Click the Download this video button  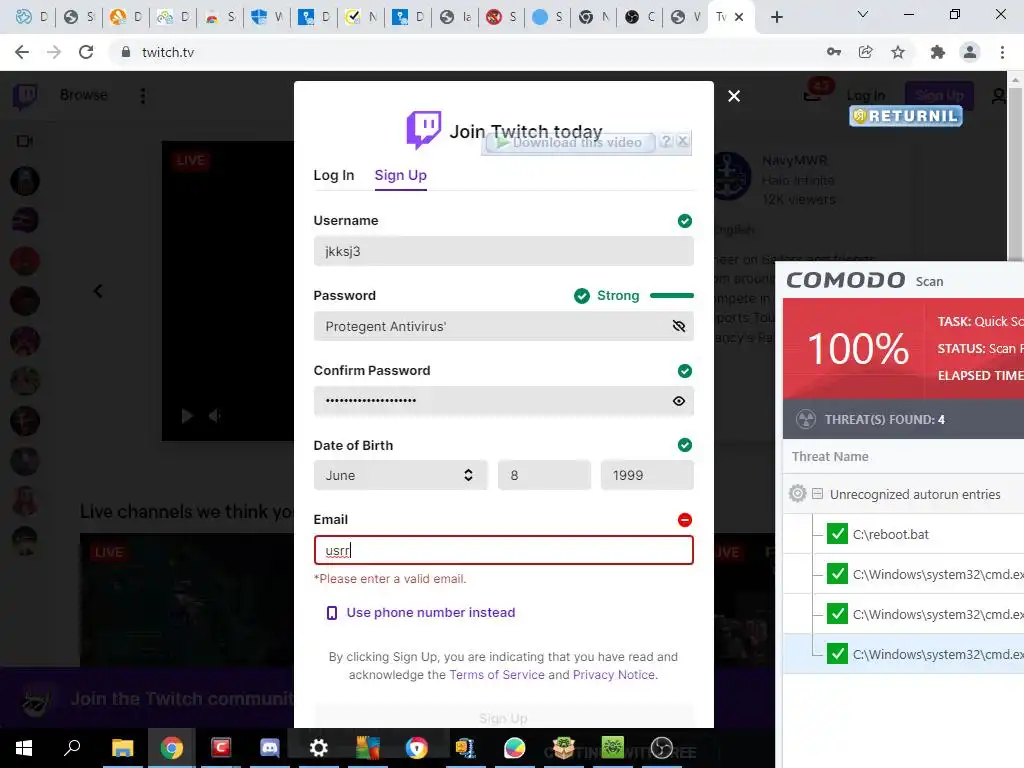(x=569, y=142)
